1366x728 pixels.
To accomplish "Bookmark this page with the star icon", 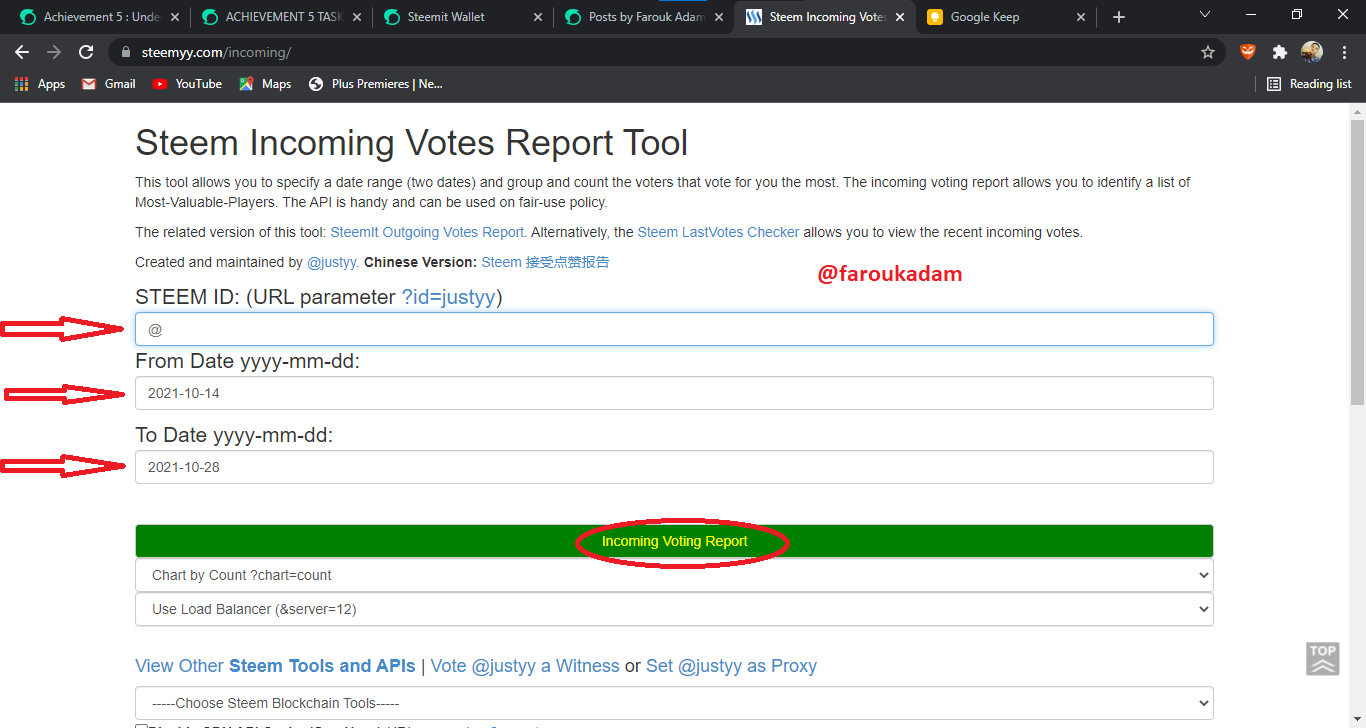I will pos(1207,52).
